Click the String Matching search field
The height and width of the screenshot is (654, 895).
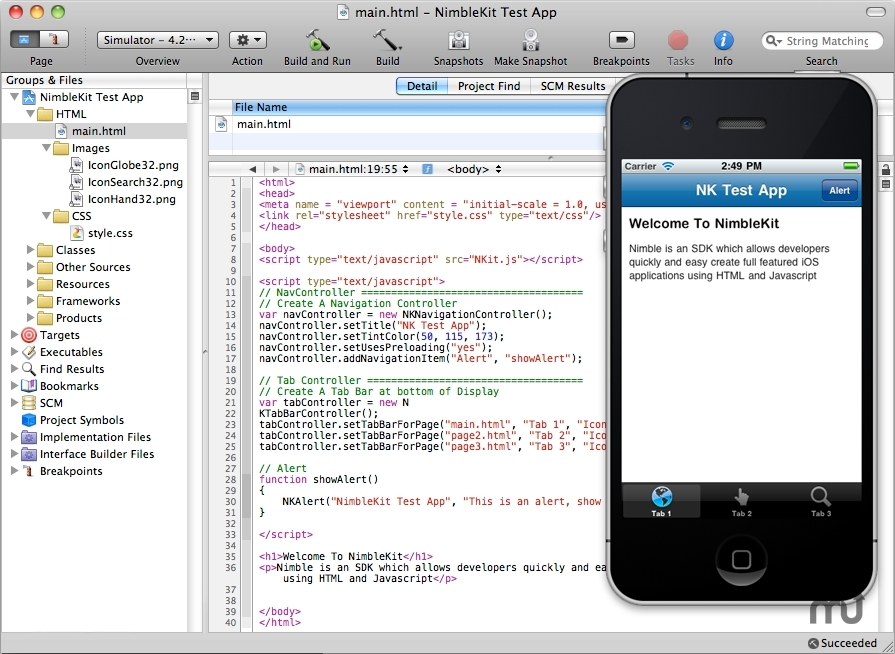(825, 41)
